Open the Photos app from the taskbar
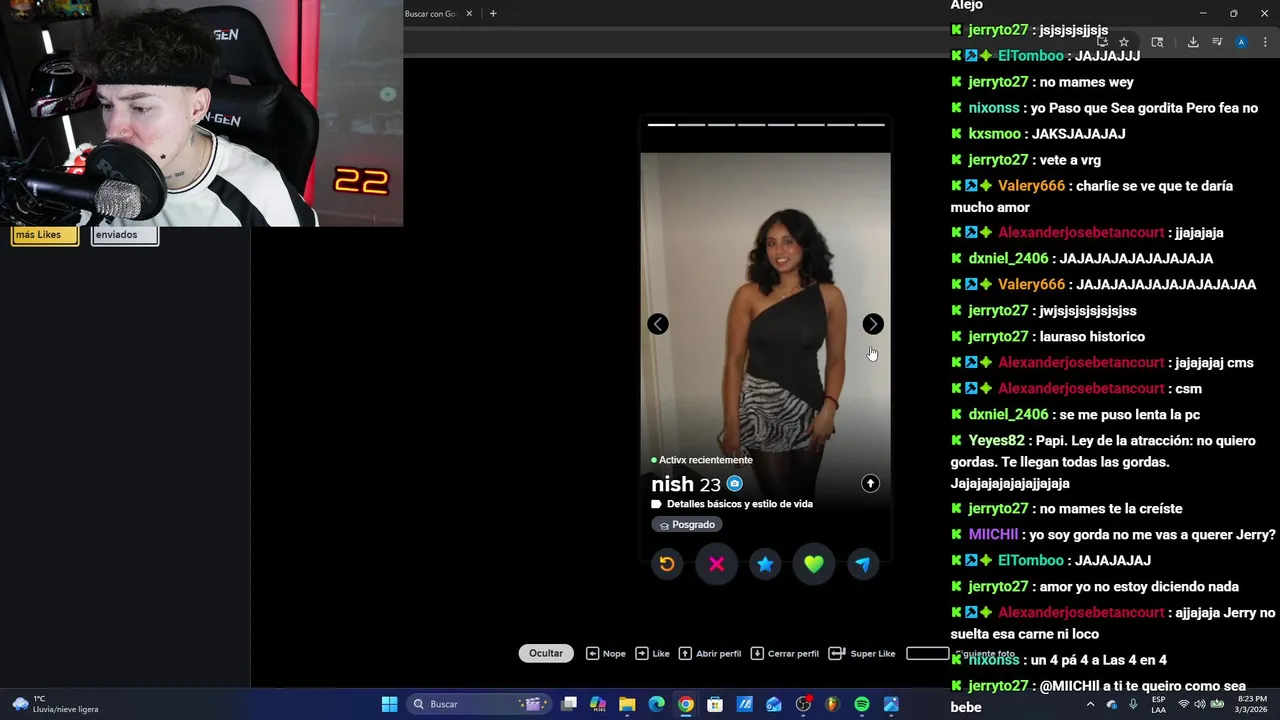 coord(891,704)
